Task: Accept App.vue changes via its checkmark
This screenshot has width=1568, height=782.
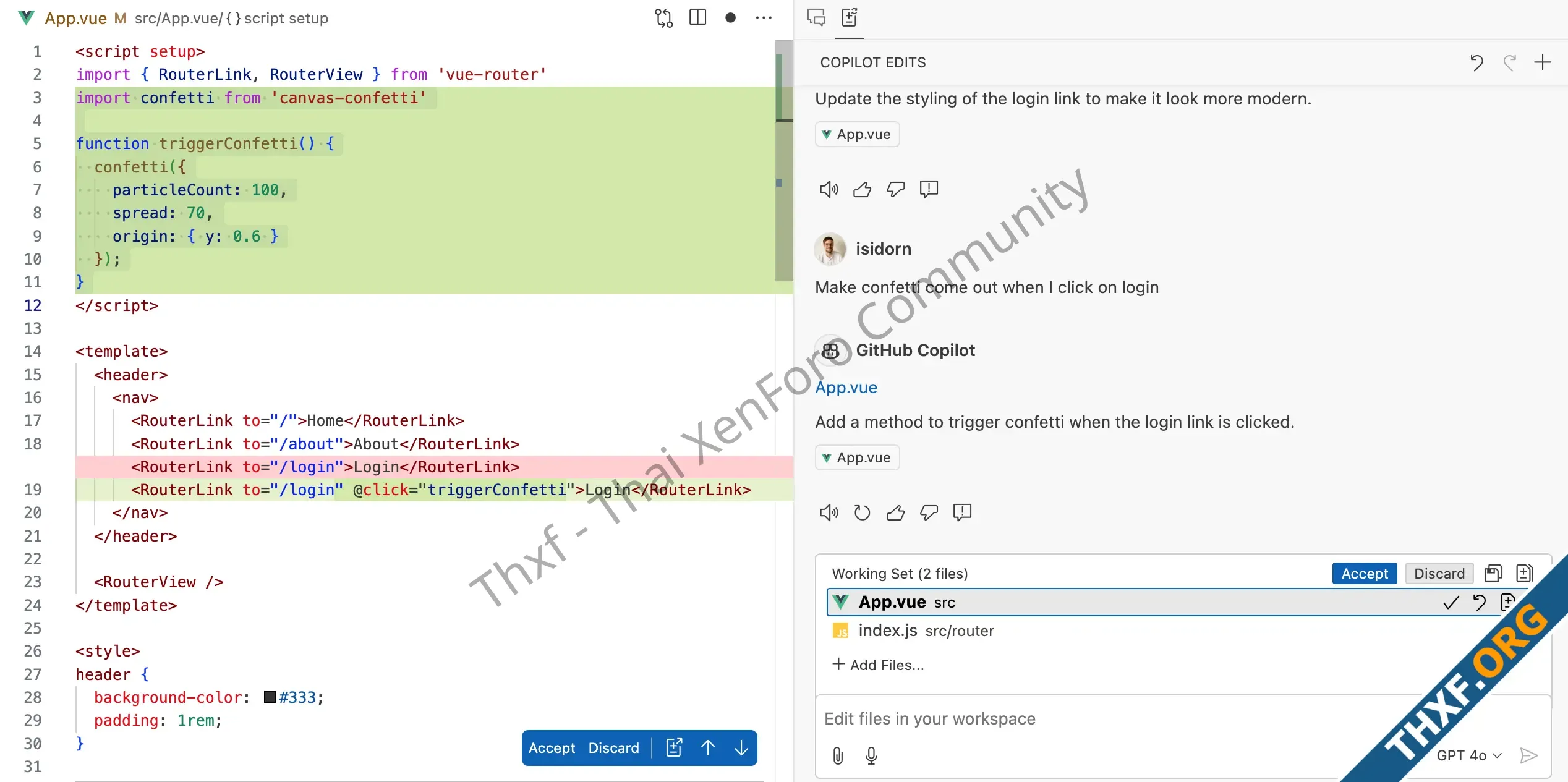Action: (1450, 603)
